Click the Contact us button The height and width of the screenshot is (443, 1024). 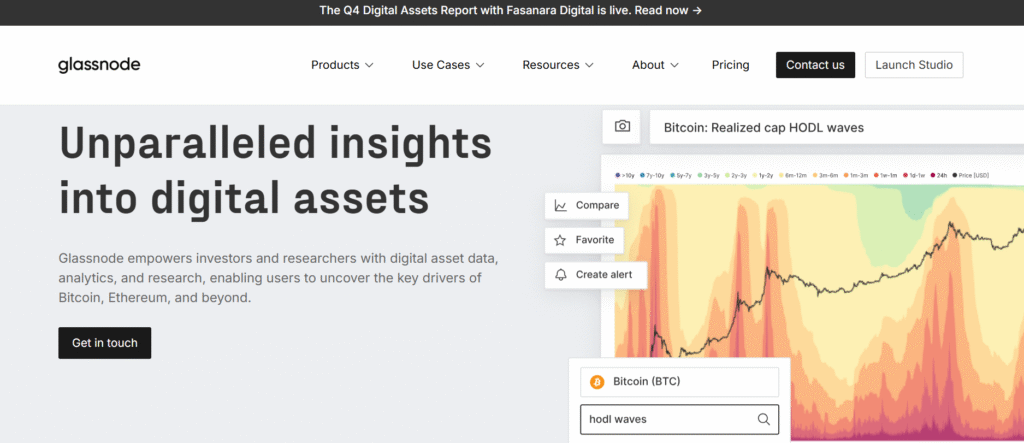pos(815,65)
